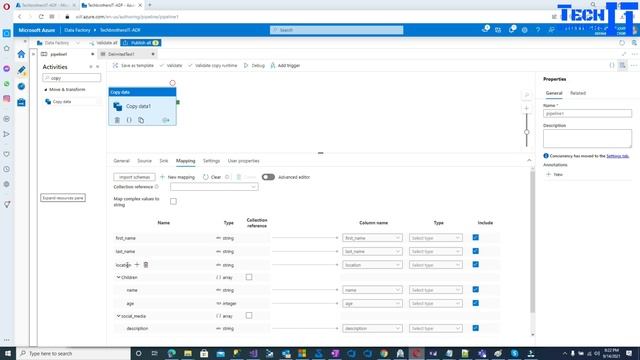Click Import schemas button

[134, 177]
